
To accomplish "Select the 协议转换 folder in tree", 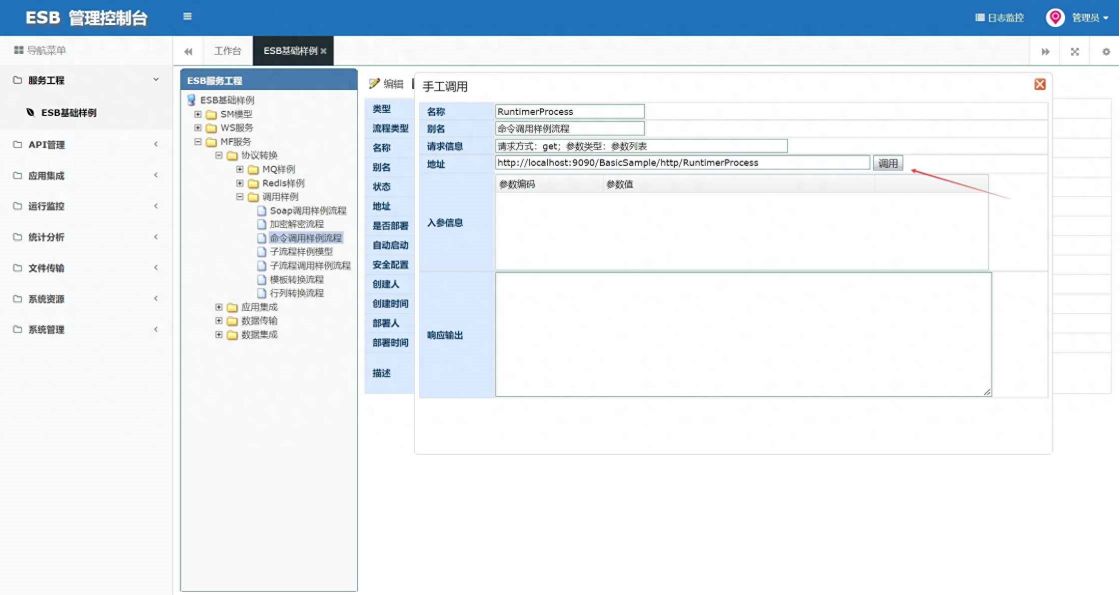I will [259, 155].
